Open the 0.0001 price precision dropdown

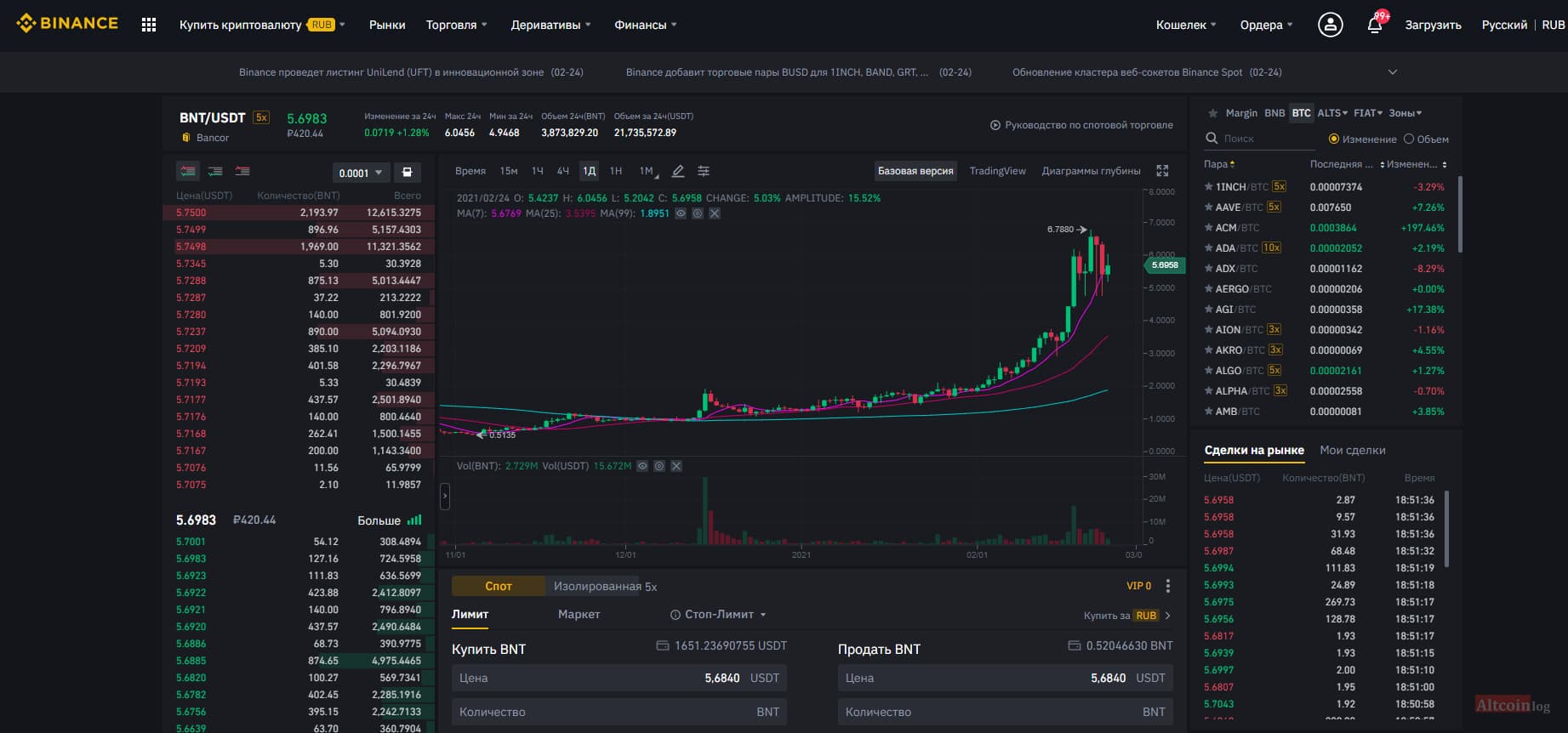coord(361,173)
